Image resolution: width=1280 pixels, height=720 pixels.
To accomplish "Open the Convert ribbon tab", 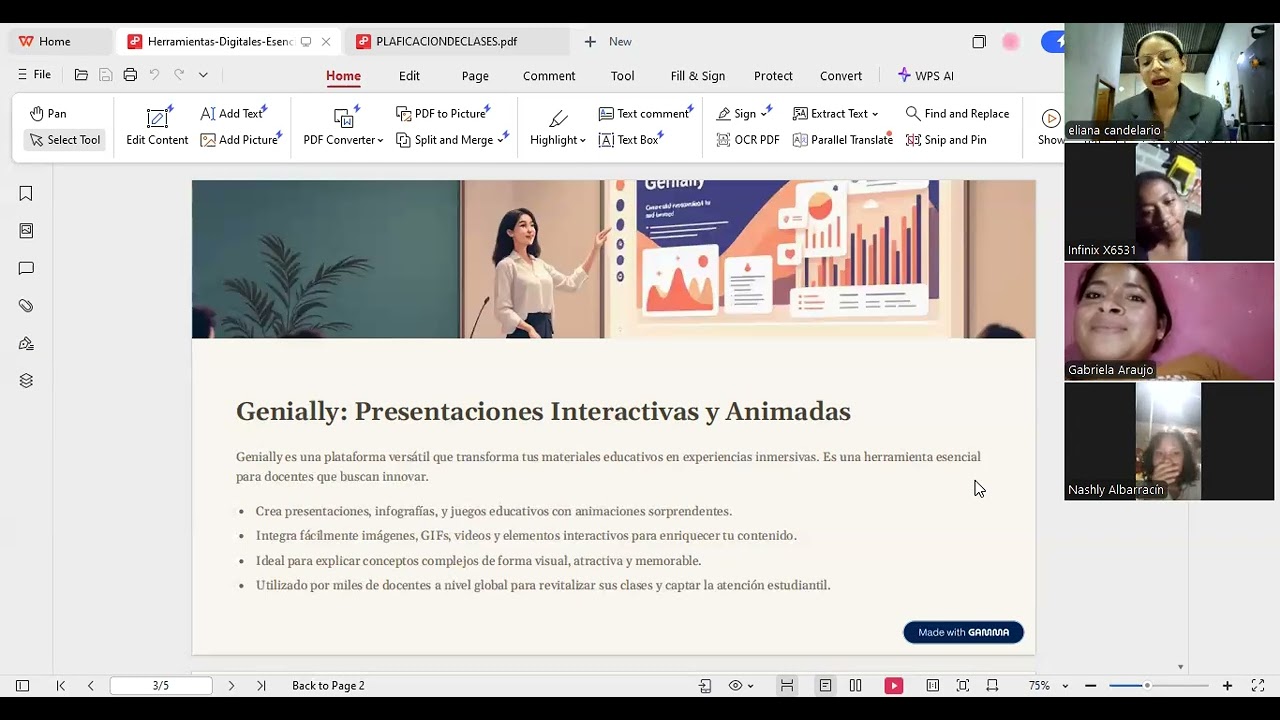I will click(841, 76).
